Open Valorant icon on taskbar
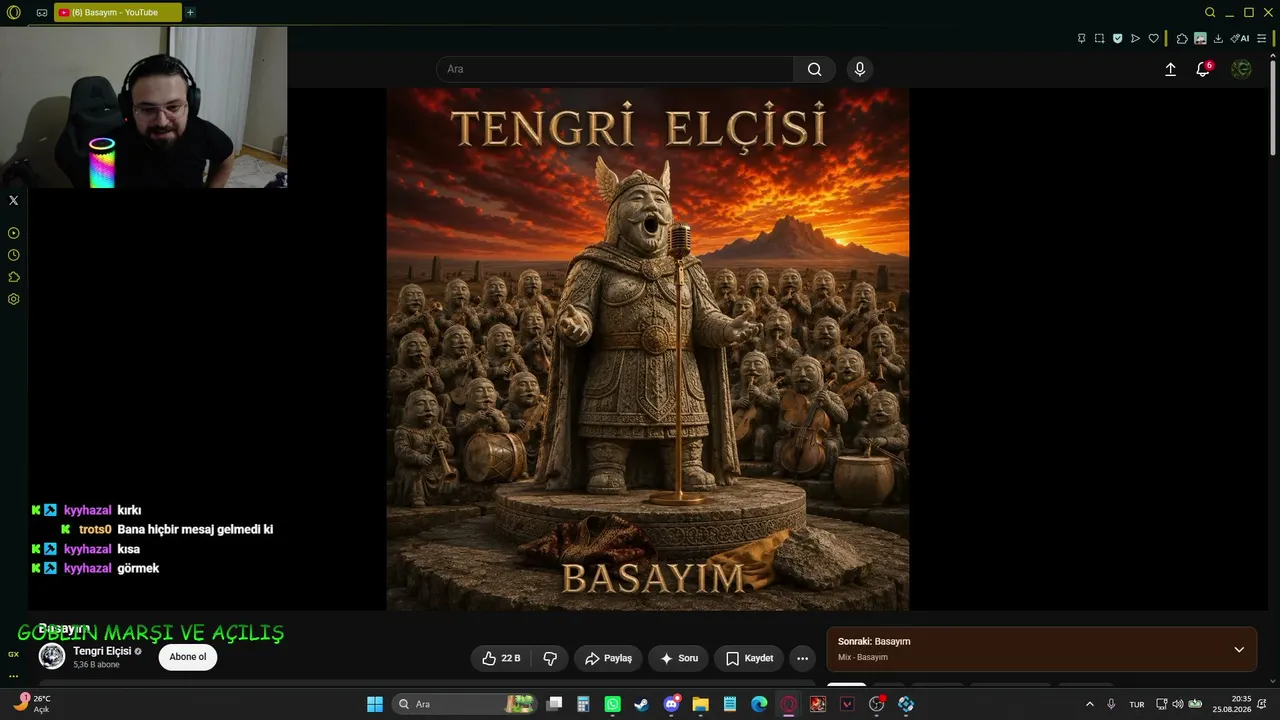 click(847, 704)
